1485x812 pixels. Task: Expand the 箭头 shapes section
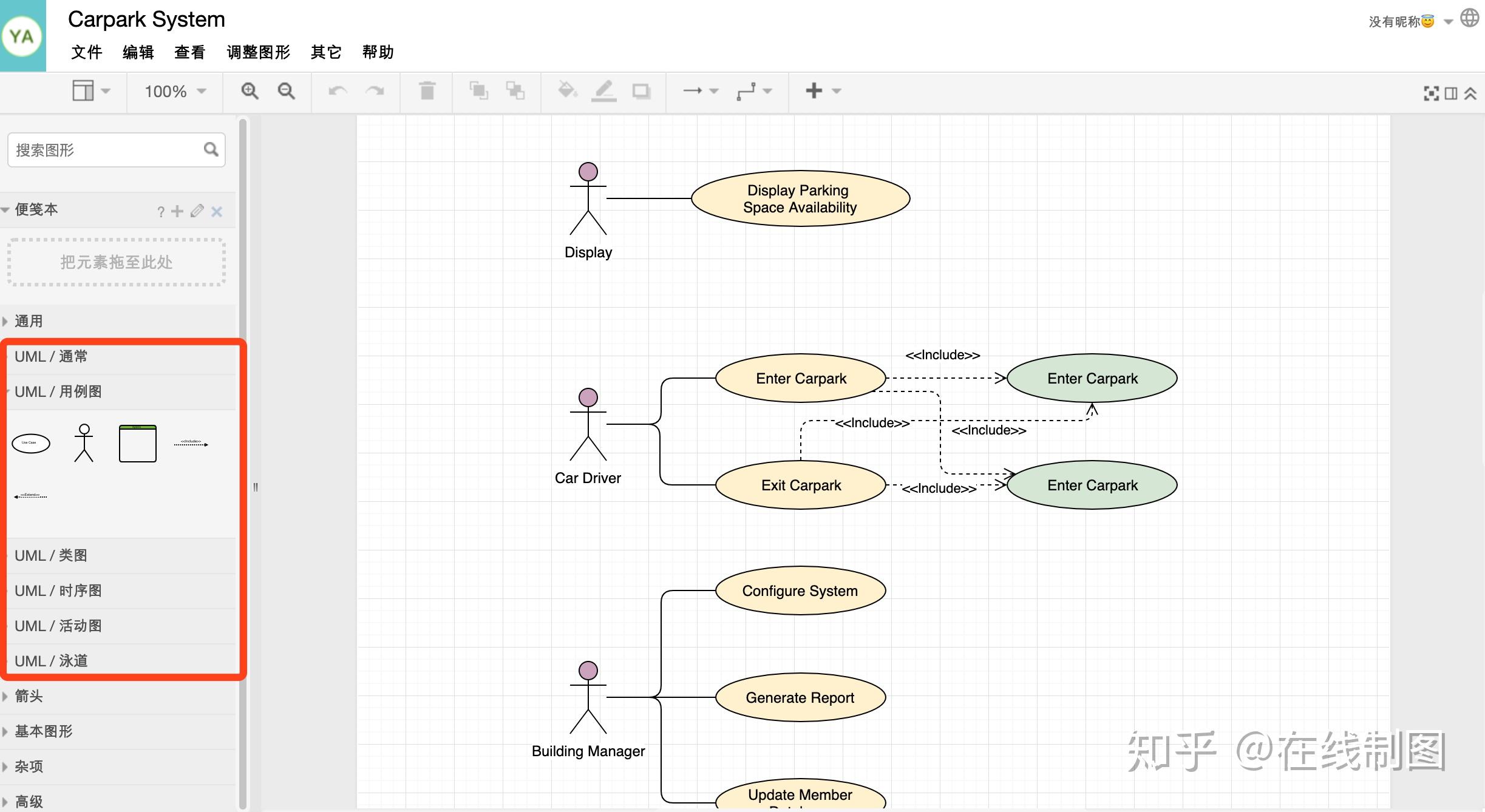coord(118,696)
